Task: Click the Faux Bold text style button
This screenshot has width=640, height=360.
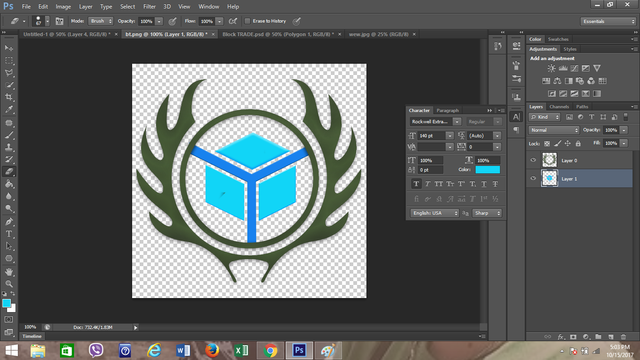Action: 416,184
